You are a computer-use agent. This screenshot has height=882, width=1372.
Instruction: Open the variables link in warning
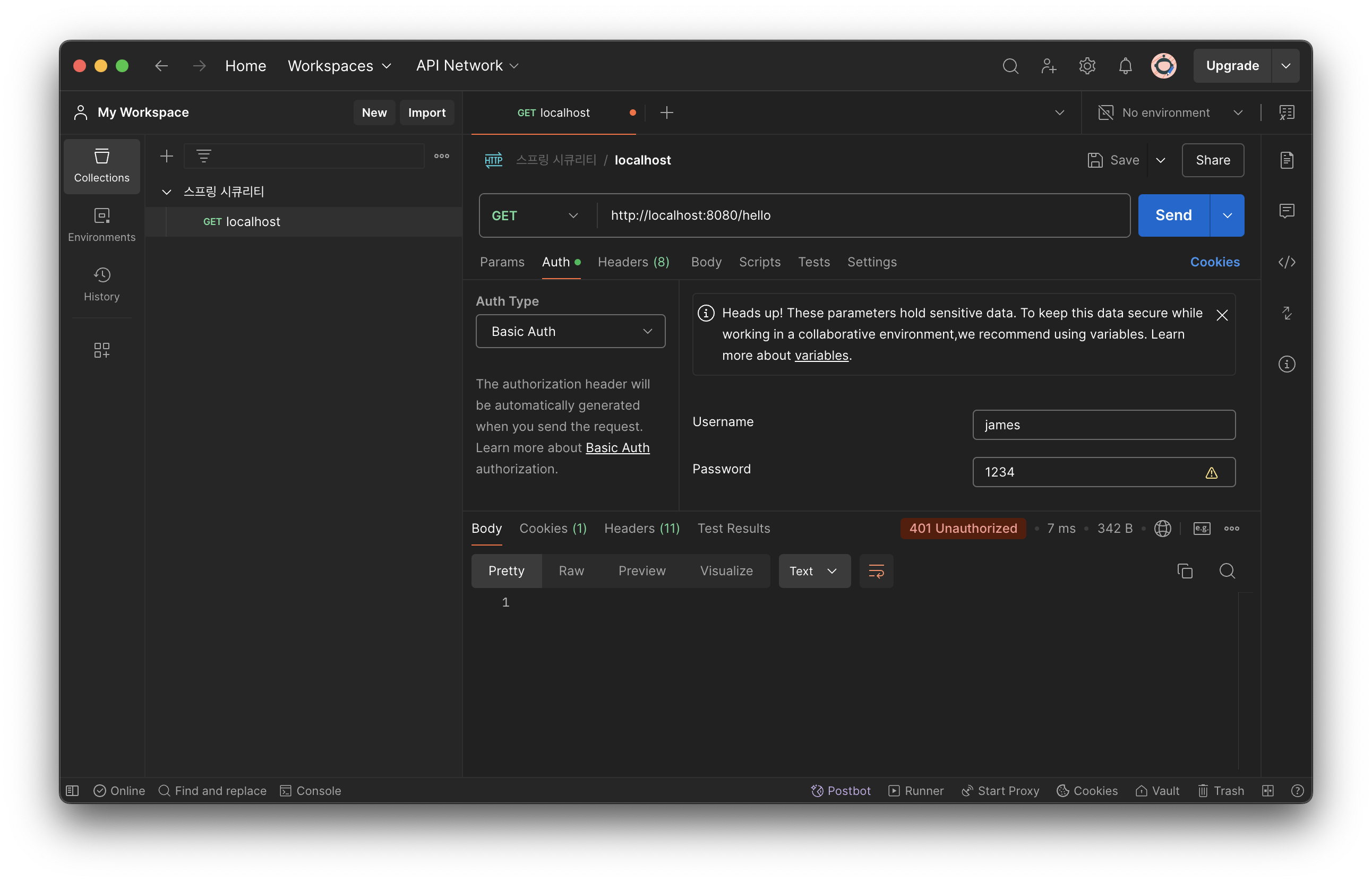(x=821, y=356)
